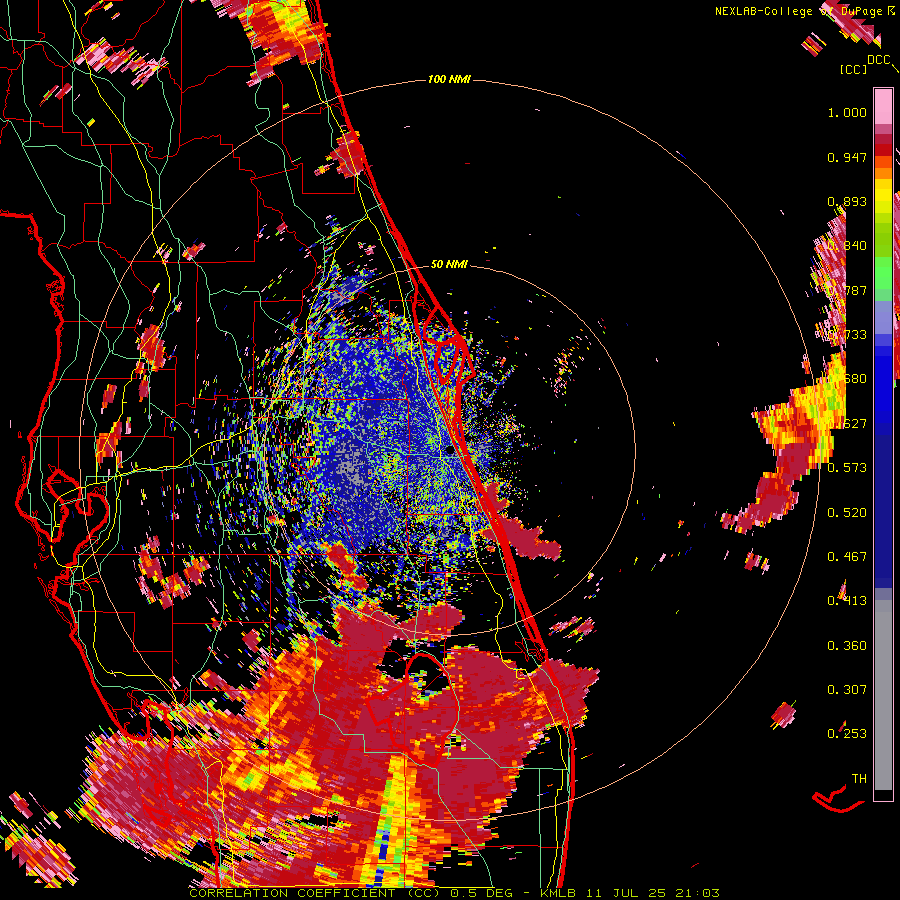
Task: Click the 0.573 value on the color scale
Action: 847,467
